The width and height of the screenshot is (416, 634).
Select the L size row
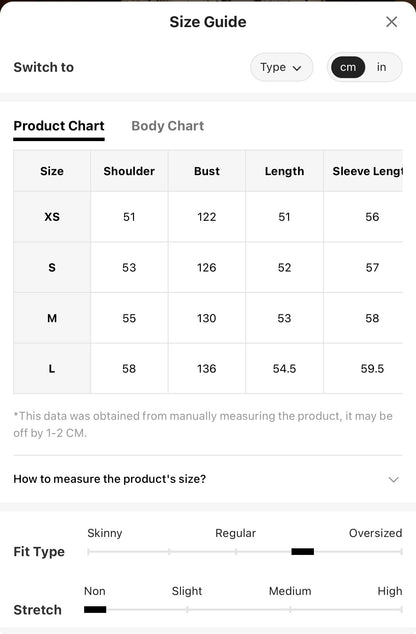pos(208,368)
